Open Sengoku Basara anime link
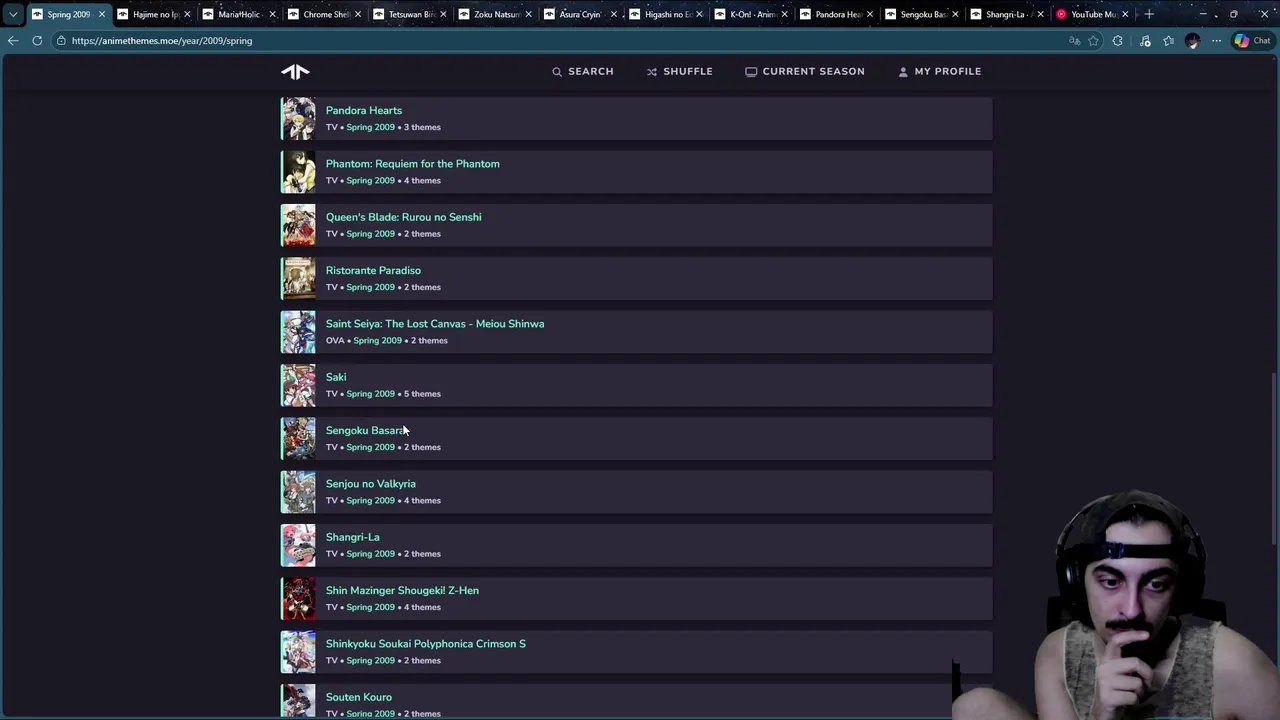Viewport: 1280px width, 720px height. tap(365, 430)
